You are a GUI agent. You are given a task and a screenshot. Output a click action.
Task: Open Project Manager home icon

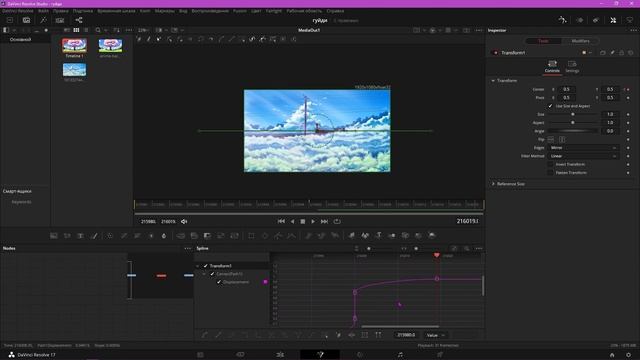coord(612,355)
